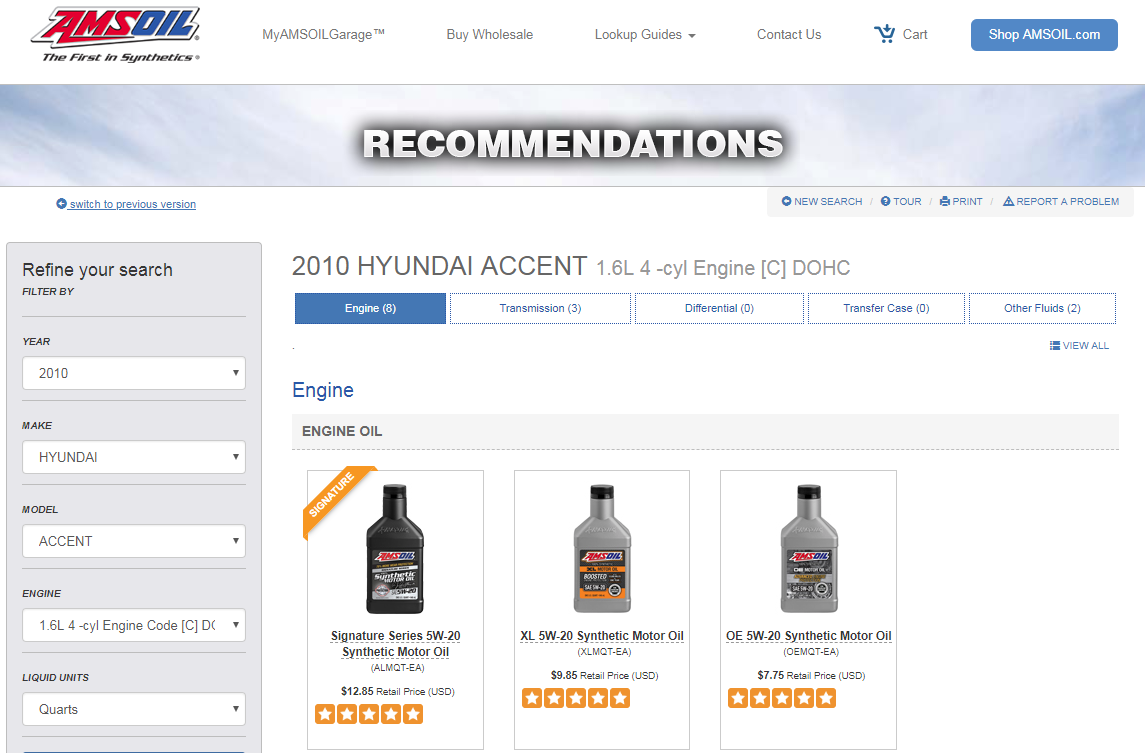Open XL 5W-20 Synthetic Motor Oil link
Screen dimensions: 1145x753
click(602, 636)
